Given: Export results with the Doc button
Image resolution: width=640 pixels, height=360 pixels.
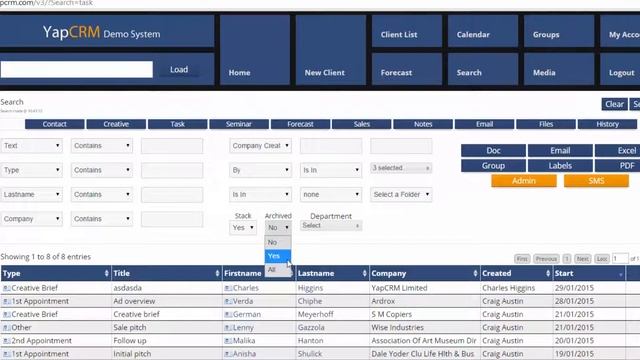Looking at the screenshot, I should (x=493, y=151).
